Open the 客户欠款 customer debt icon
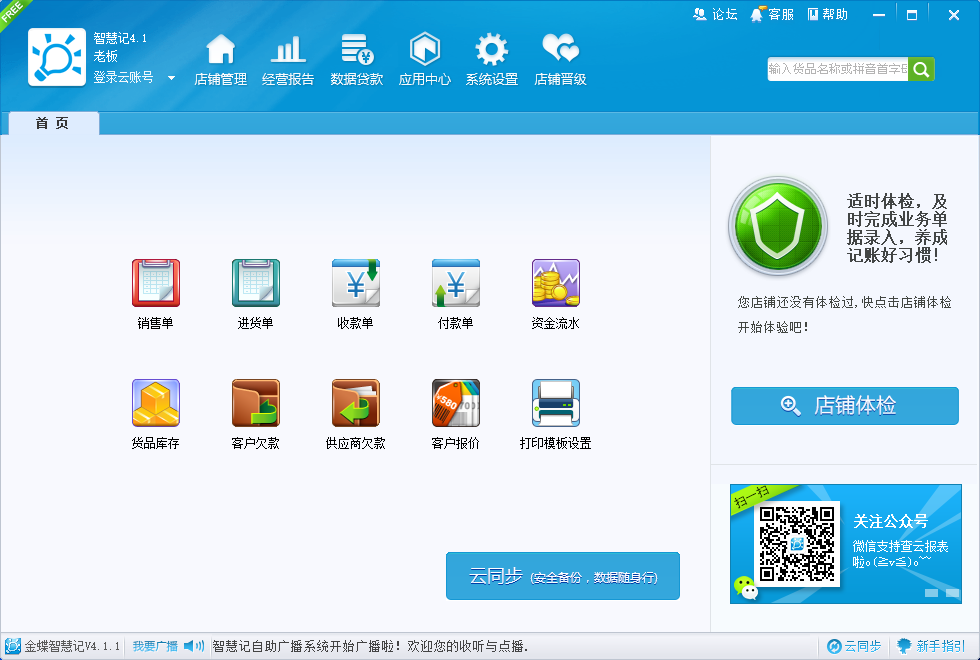 pyautogui.click(x=256, y=403)
